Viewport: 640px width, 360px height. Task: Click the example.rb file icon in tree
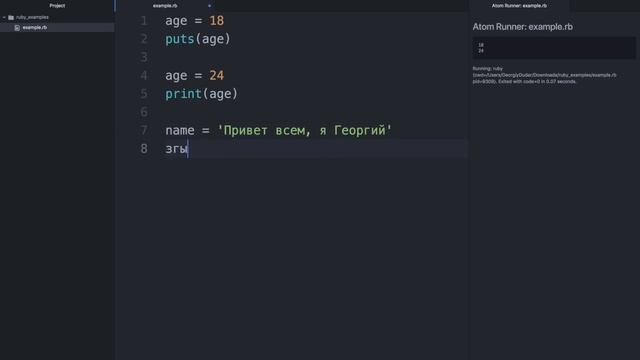point(17,28)
